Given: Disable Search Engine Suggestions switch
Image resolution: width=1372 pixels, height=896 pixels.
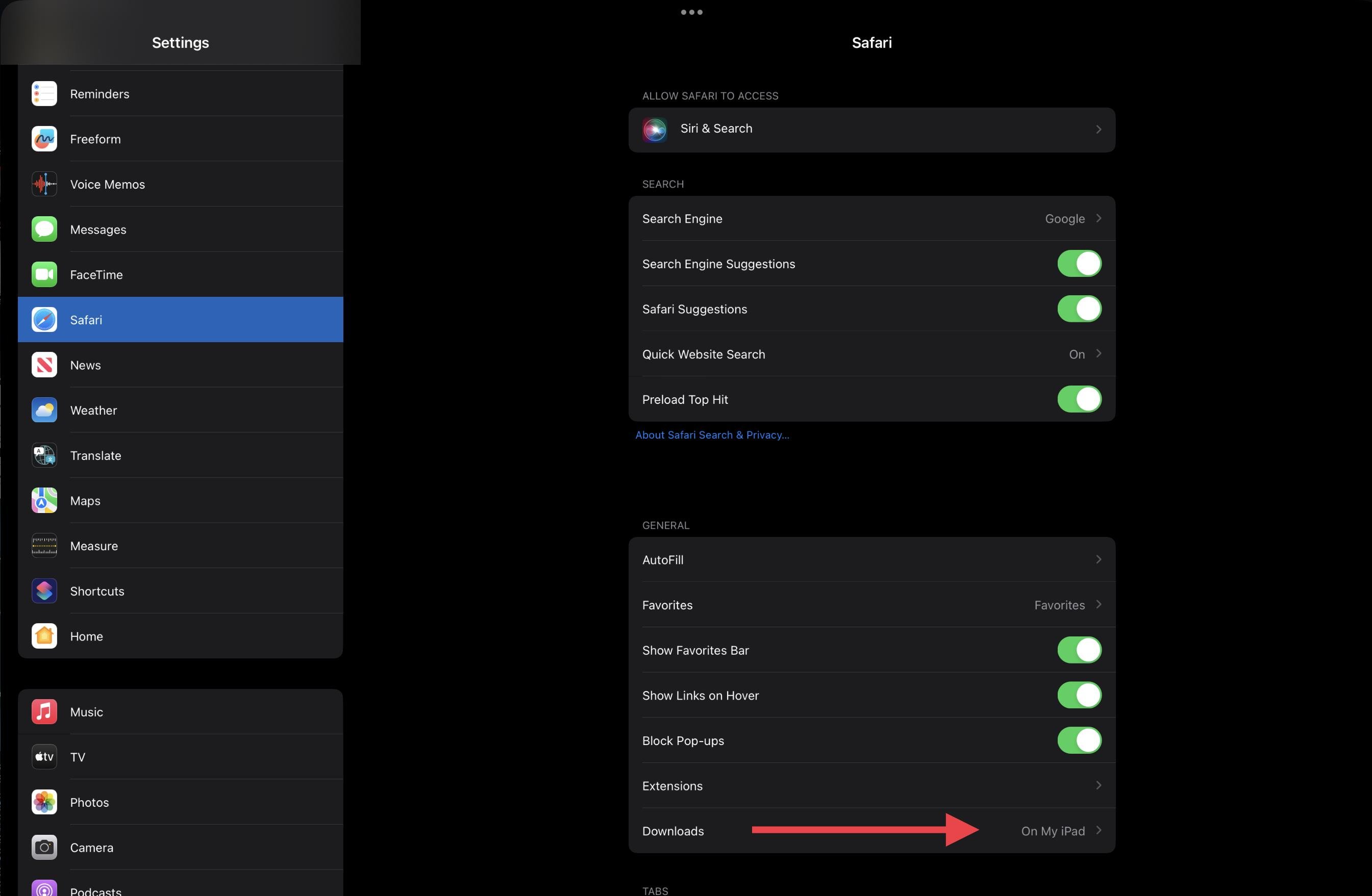Looking at the screenshot, I should pyautogui.click(x=1079, y=264).
